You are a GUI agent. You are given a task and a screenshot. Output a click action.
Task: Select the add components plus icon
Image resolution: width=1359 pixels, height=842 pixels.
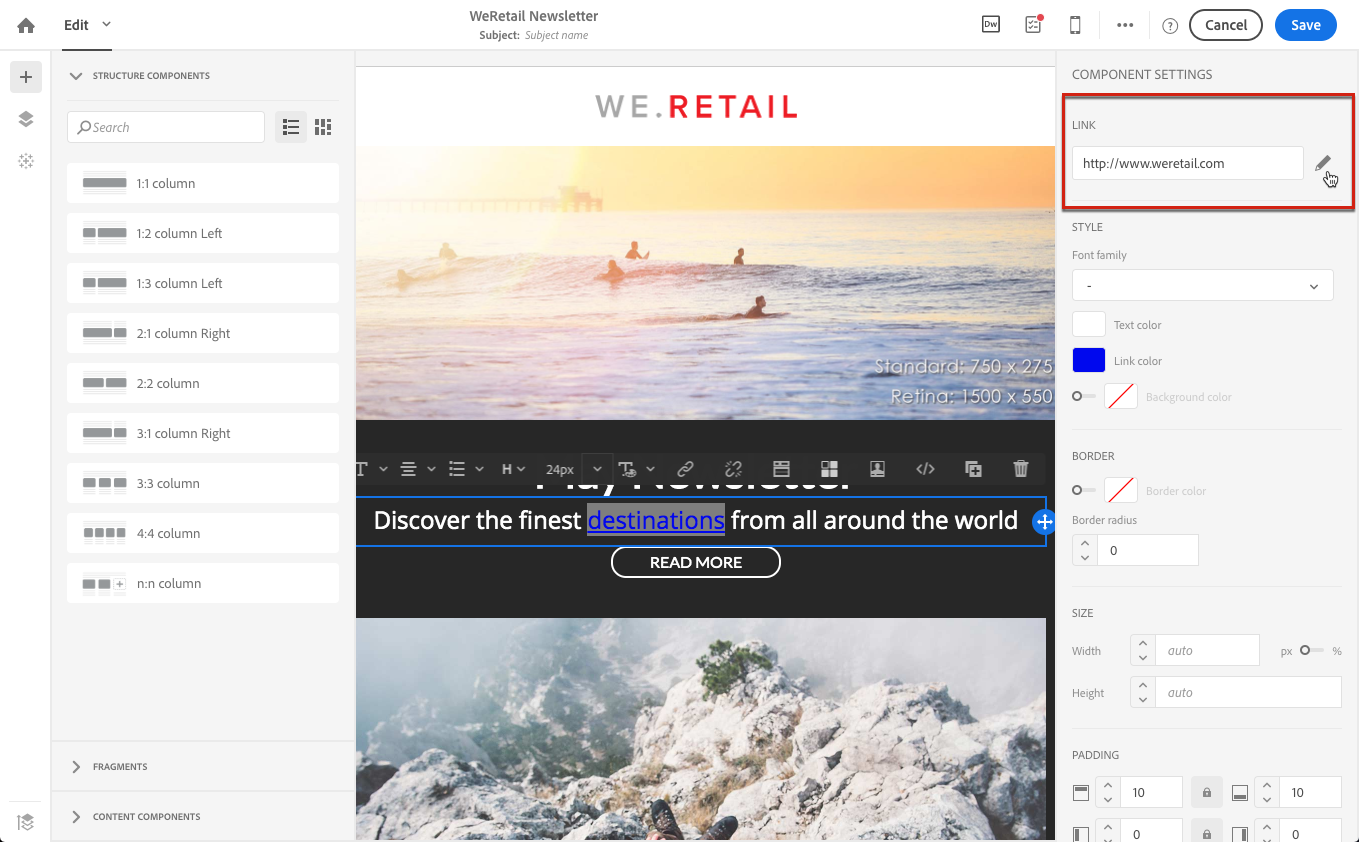[x=26, y=77]
